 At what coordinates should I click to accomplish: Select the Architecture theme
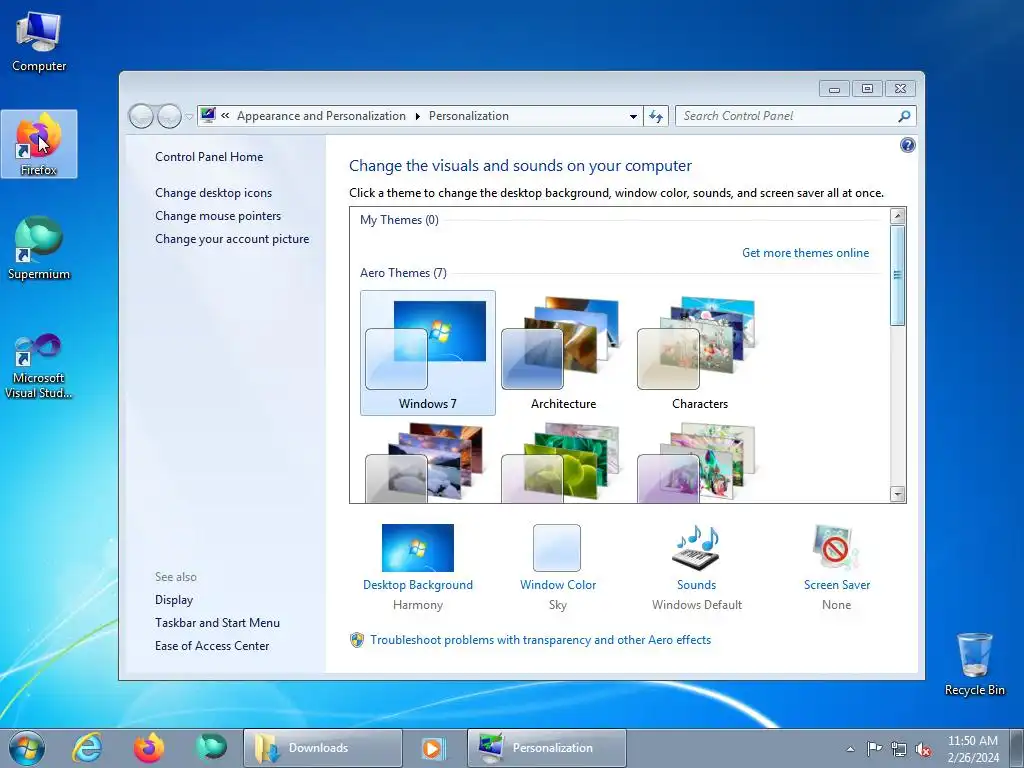563,353
